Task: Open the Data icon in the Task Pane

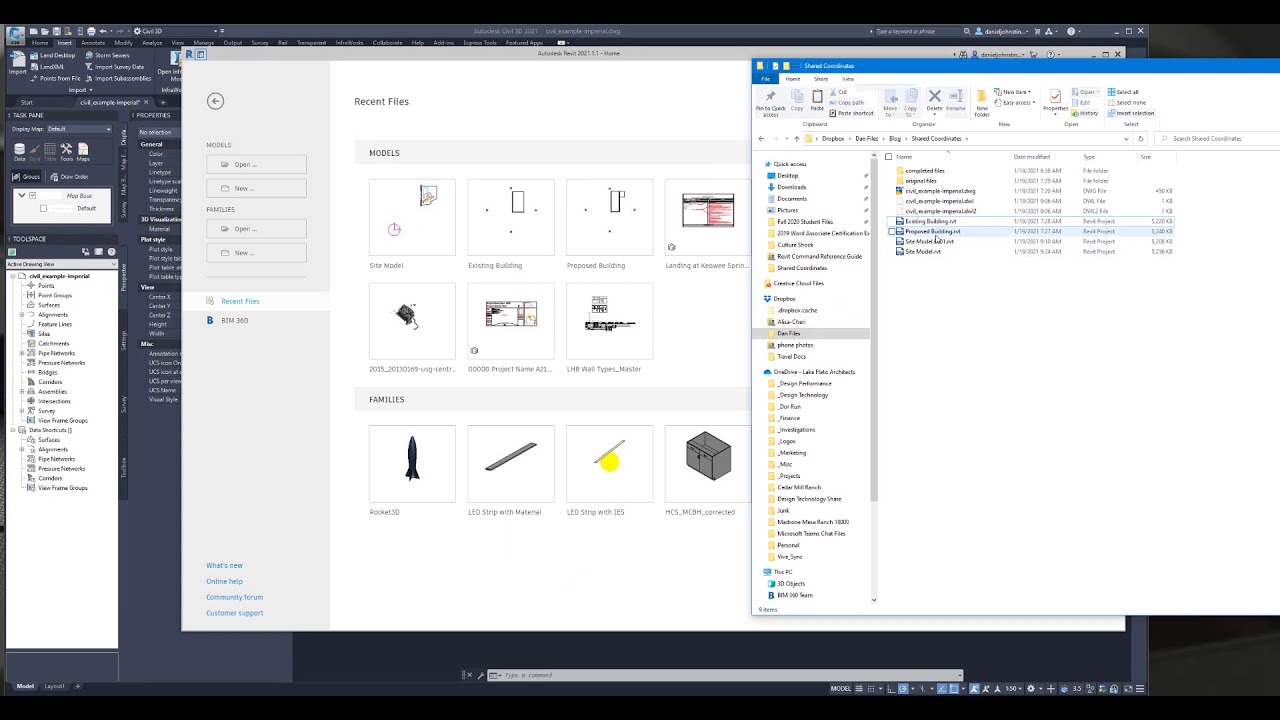Action: pos(19,151)
